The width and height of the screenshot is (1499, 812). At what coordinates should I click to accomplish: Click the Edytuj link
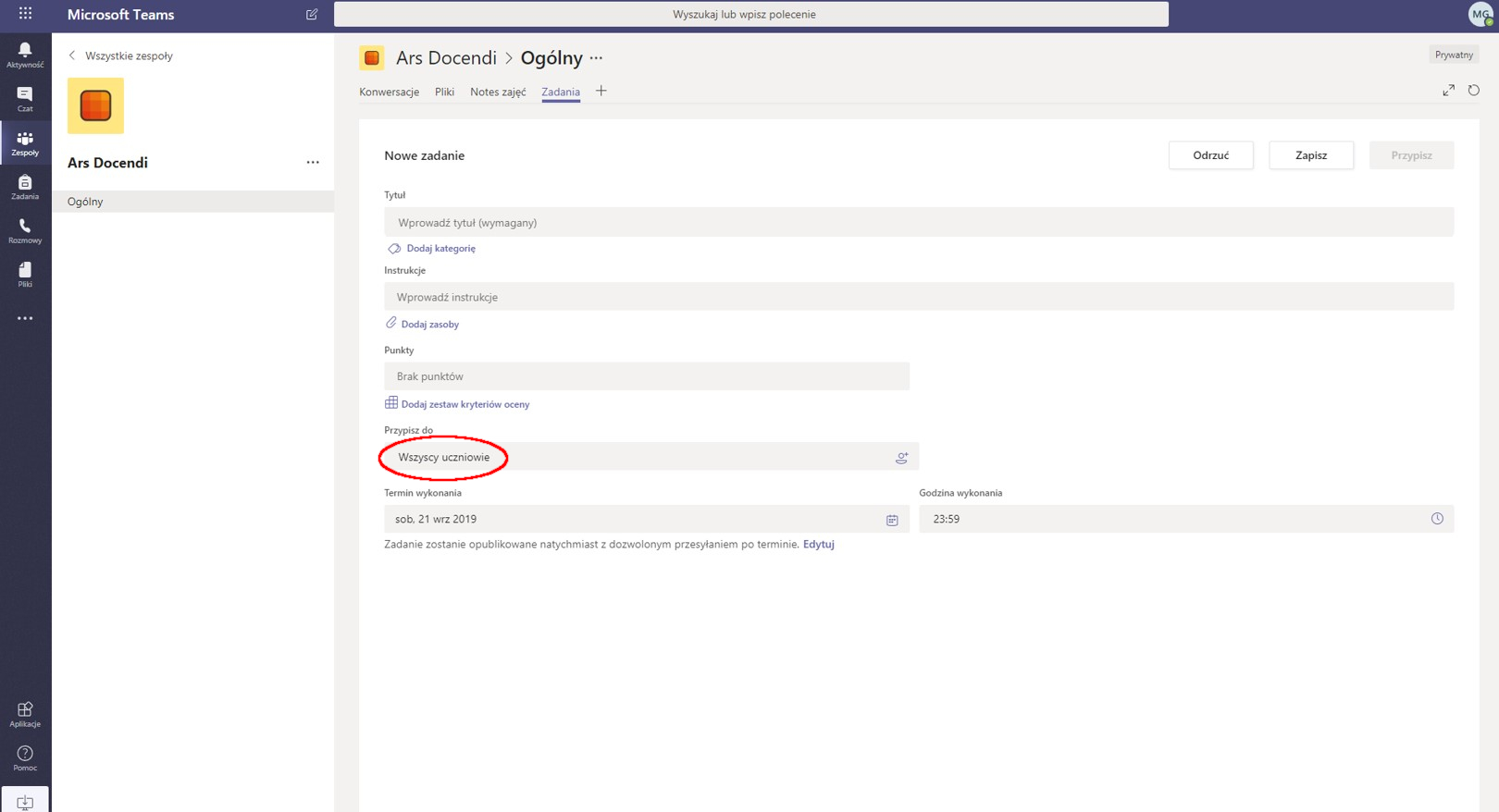[819, 545]
